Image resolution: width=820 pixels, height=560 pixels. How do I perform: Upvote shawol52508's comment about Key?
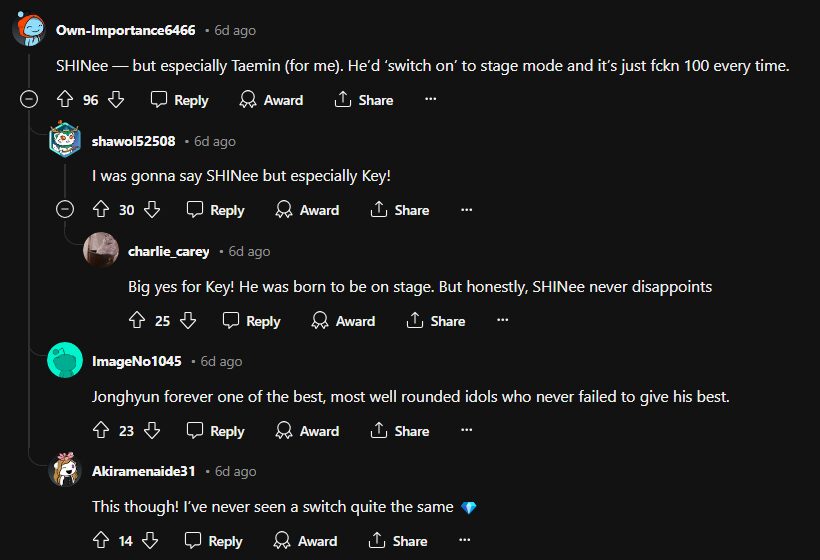click(x=101, y=210)
